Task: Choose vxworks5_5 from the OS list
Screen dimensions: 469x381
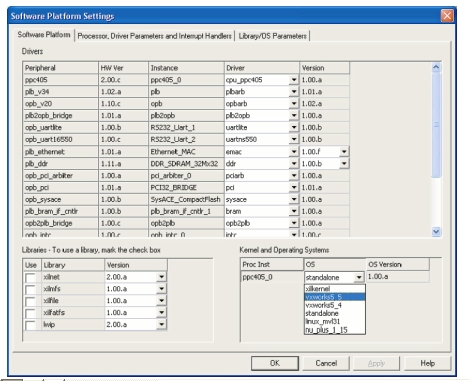Action: 335,297
